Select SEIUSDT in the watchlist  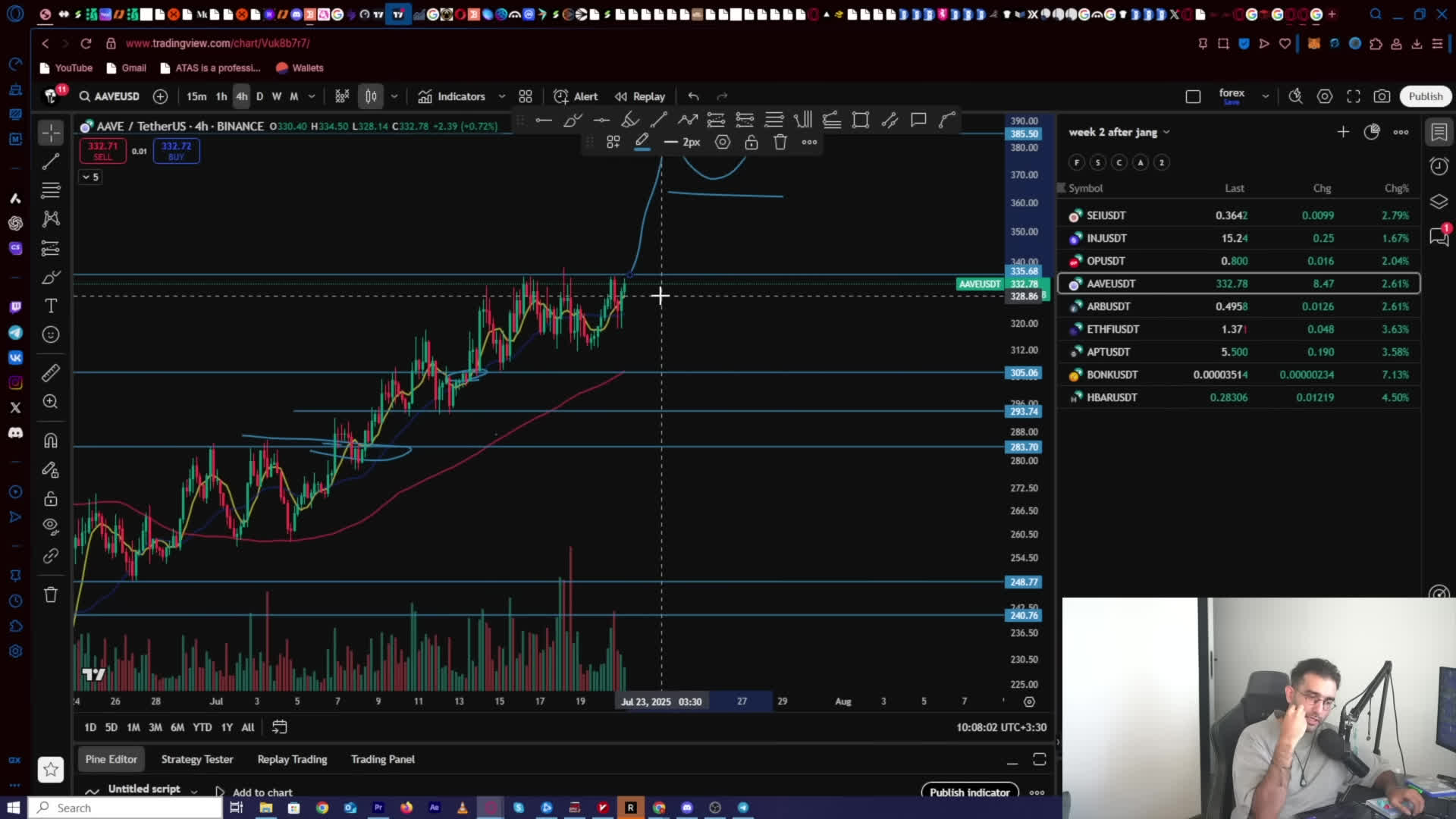click(1239, 215)
